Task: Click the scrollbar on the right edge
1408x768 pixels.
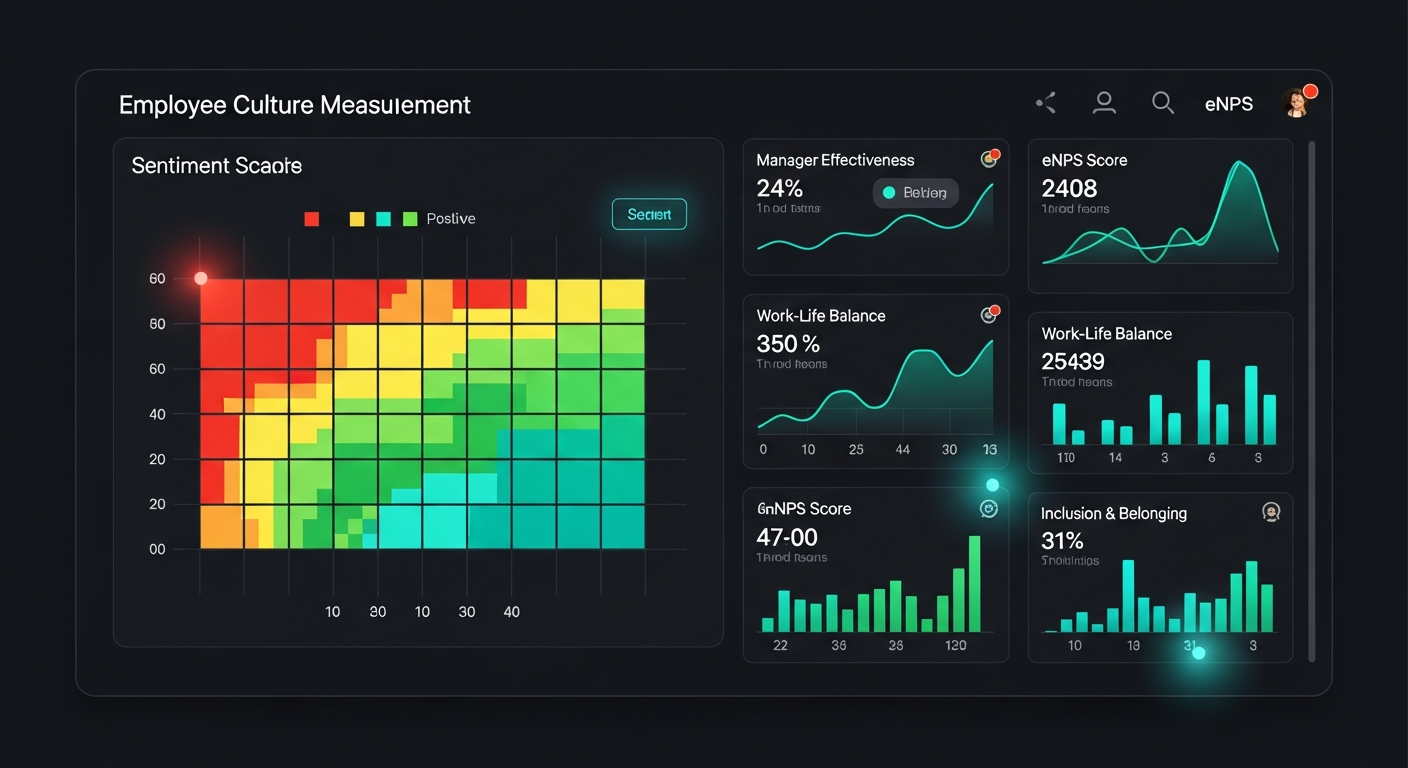Action: [1311, 400]
